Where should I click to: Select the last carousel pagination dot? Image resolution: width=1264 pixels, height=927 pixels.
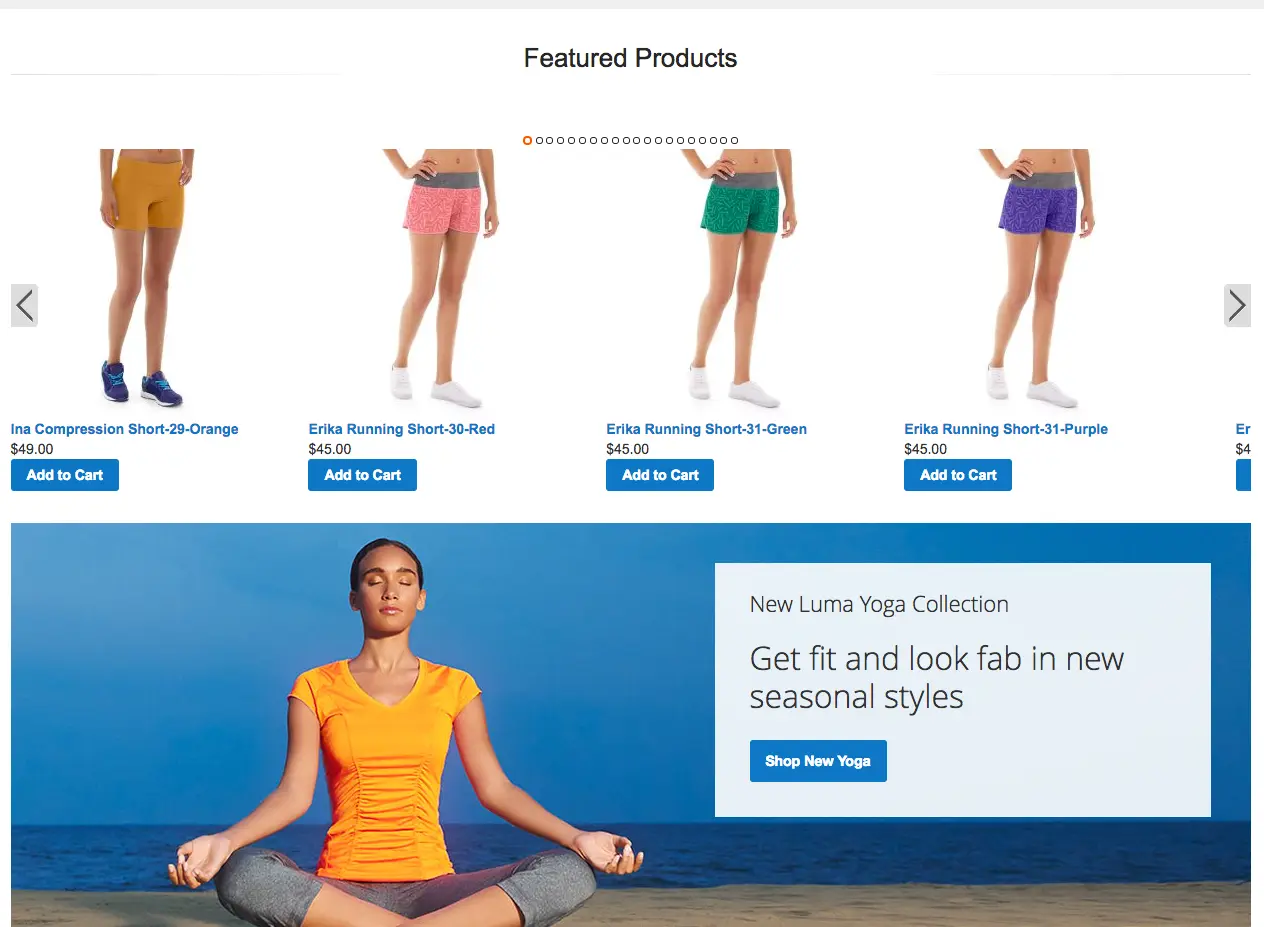[x=735, y=141]
